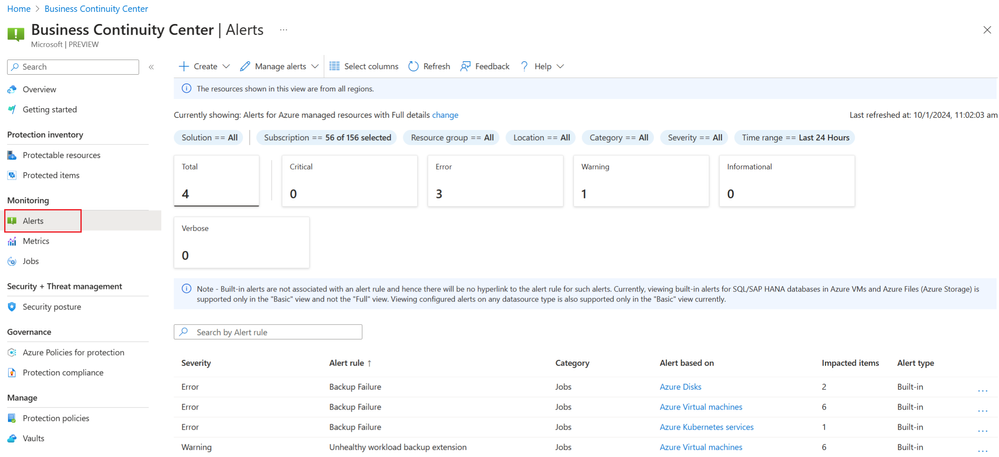This screenshot has width=999, height=457.
Task: Open the Overview sidebar item
Action: click(40, 89)
